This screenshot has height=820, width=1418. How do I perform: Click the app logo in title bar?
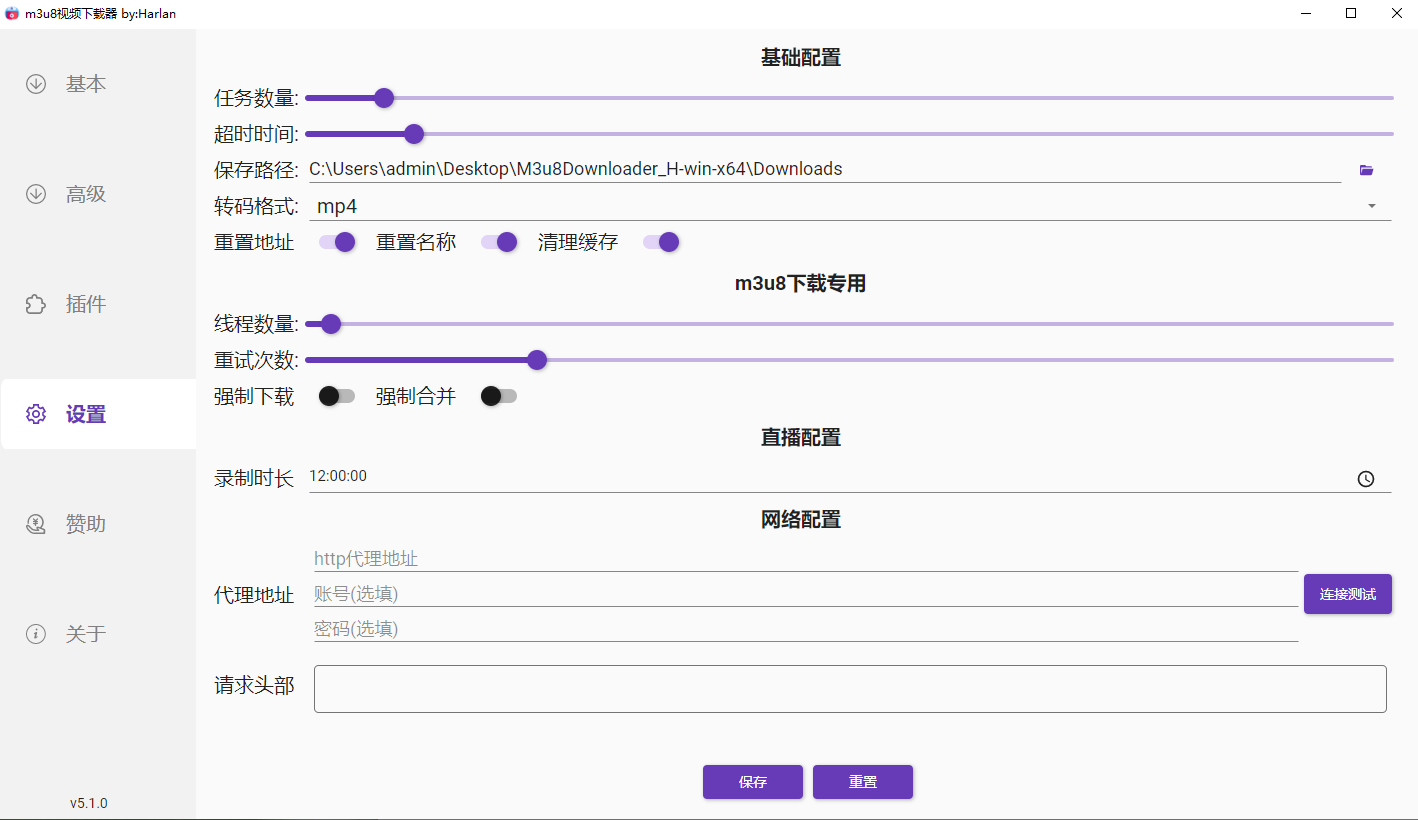pyautogui.click(x=12, y=13)
